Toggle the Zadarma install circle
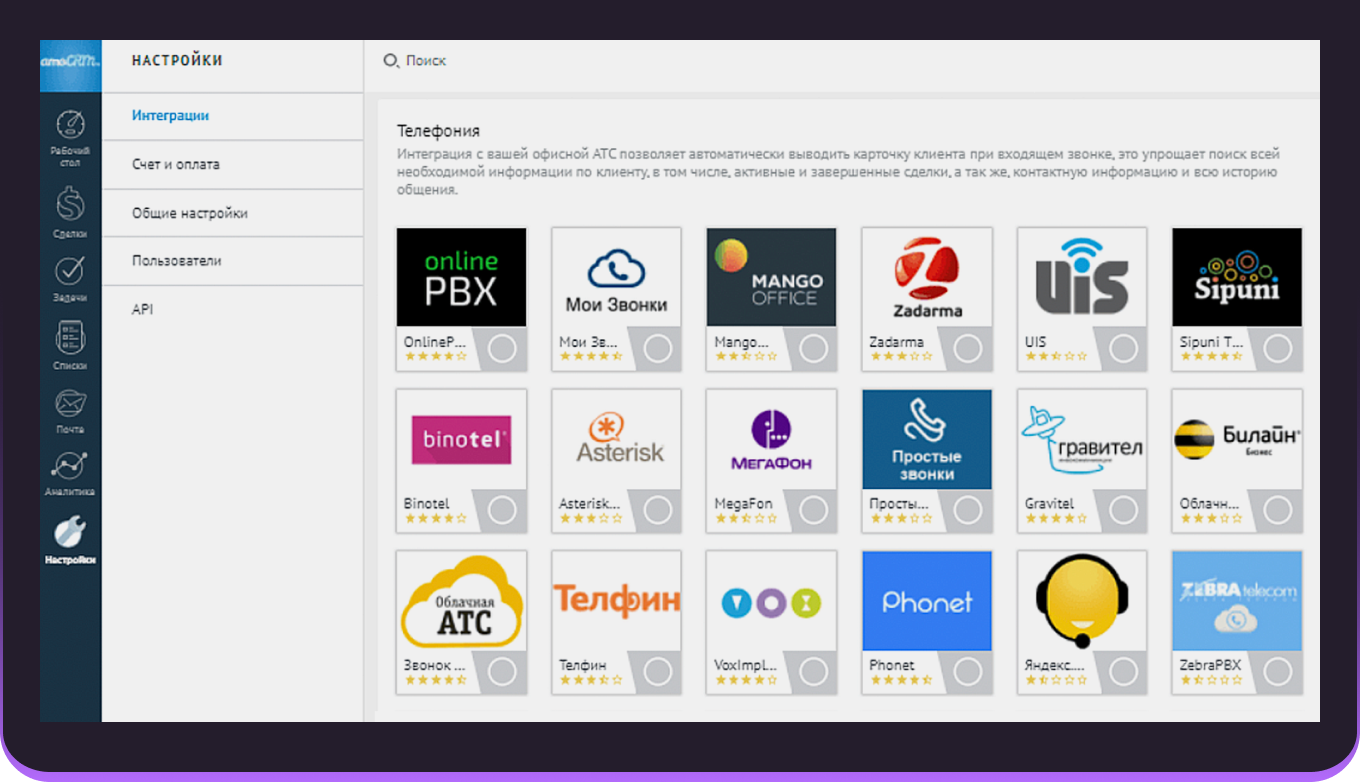Image resolution: width=1360 pixels, height=782 pixels. click(x=968, y=348)
